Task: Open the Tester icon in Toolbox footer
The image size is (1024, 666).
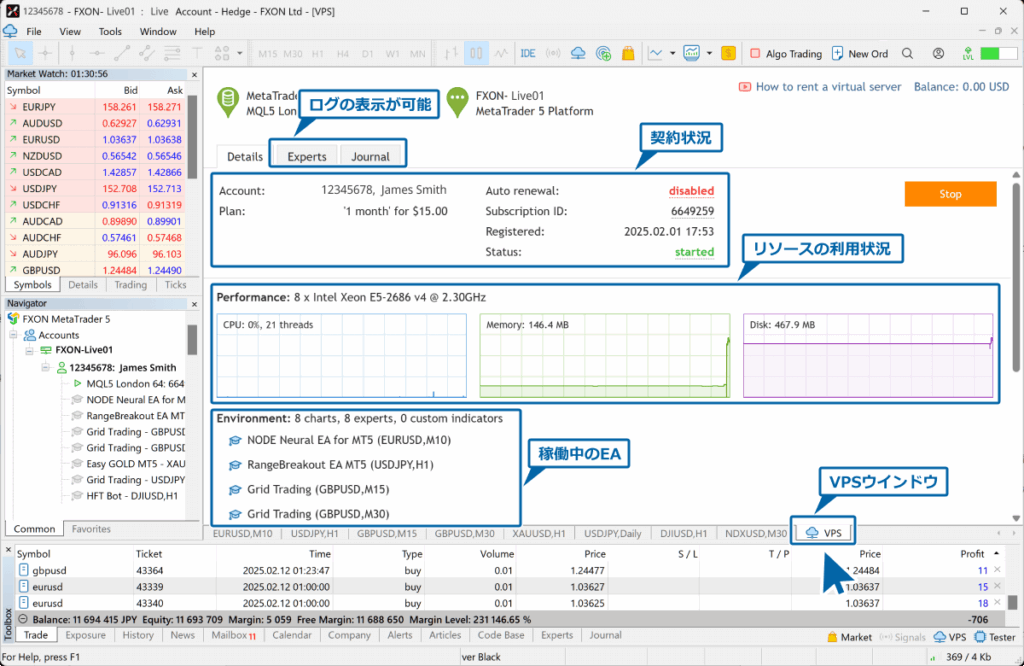Action: [x=995, y=637]
